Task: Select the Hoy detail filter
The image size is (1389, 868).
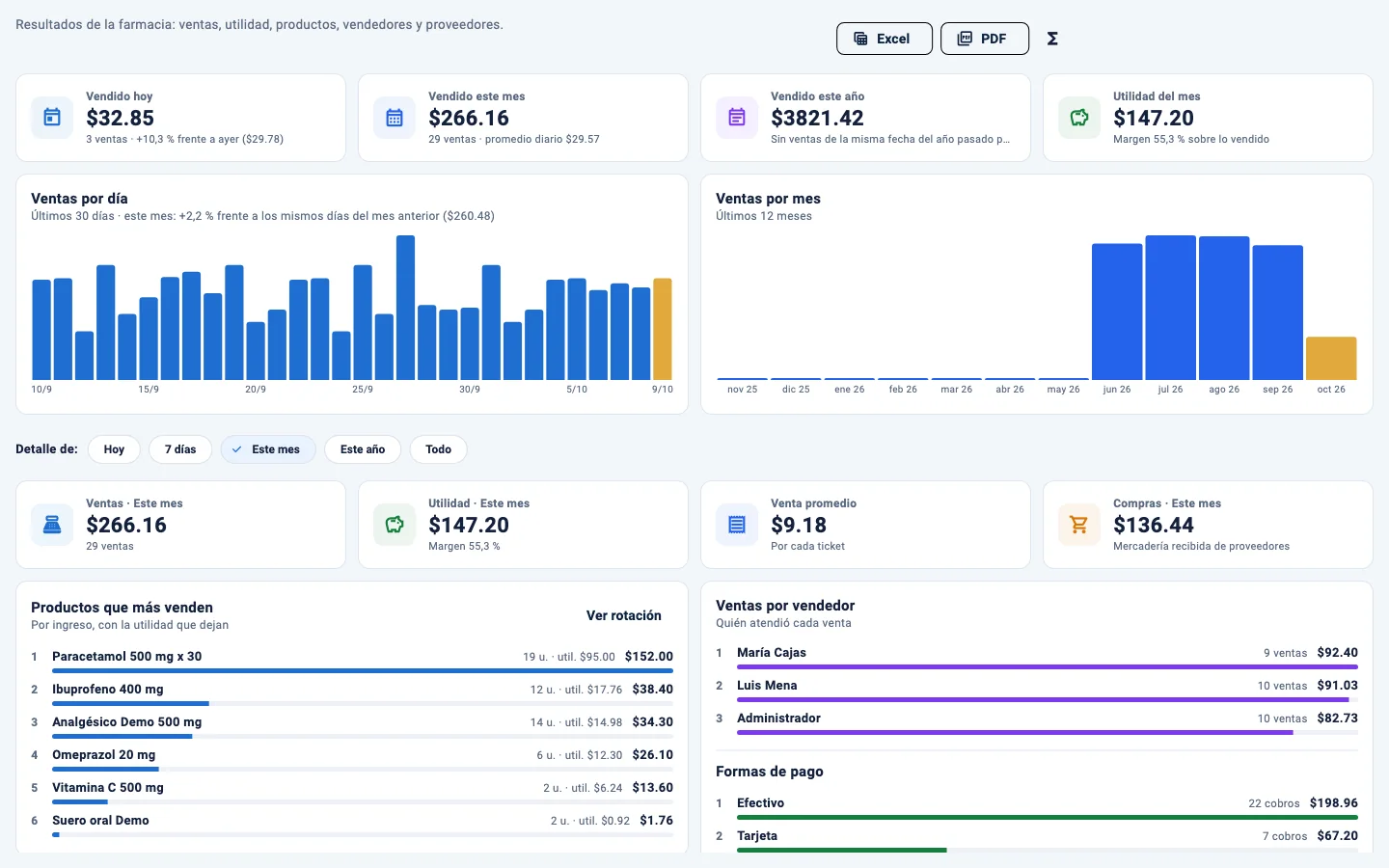Action: coord(114,449)
